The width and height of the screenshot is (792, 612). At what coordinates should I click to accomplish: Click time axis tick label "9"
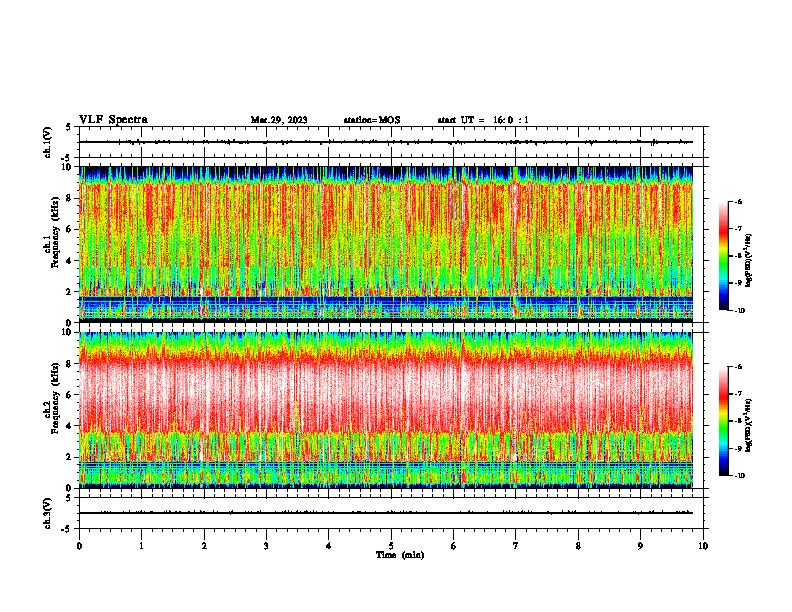tap(640, 546)
